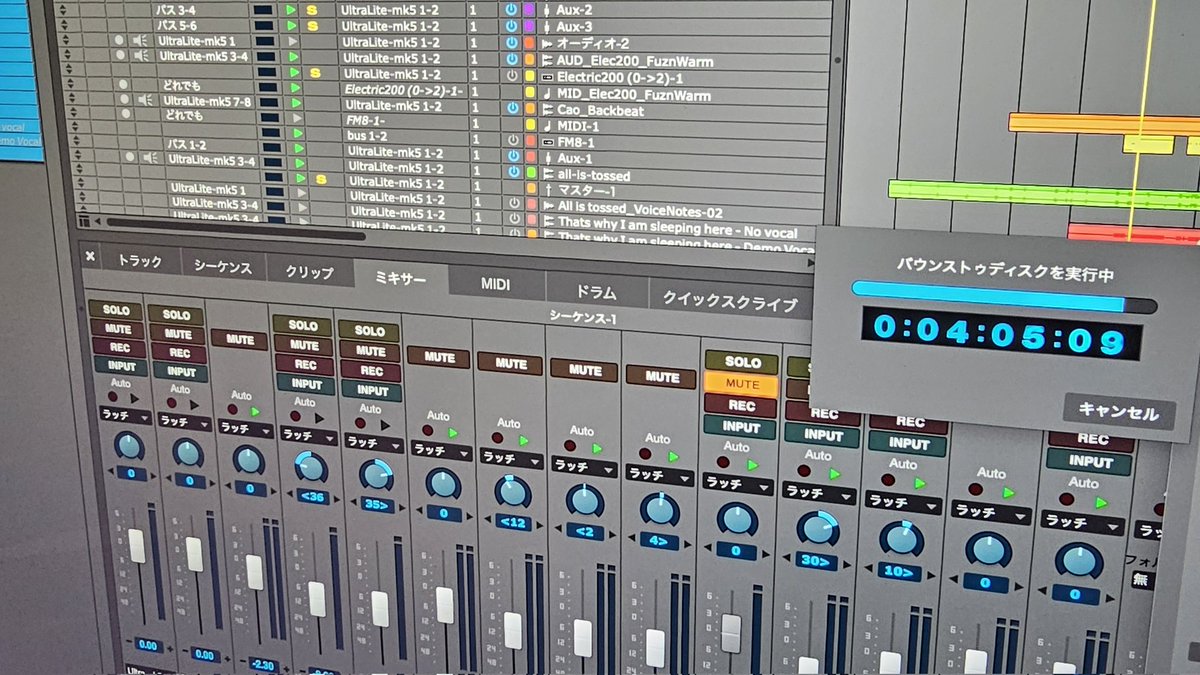This screenshot has width=1200, height=675.
Task: Click the 0:04:05:09 bounce time display
Action: 1001,335
